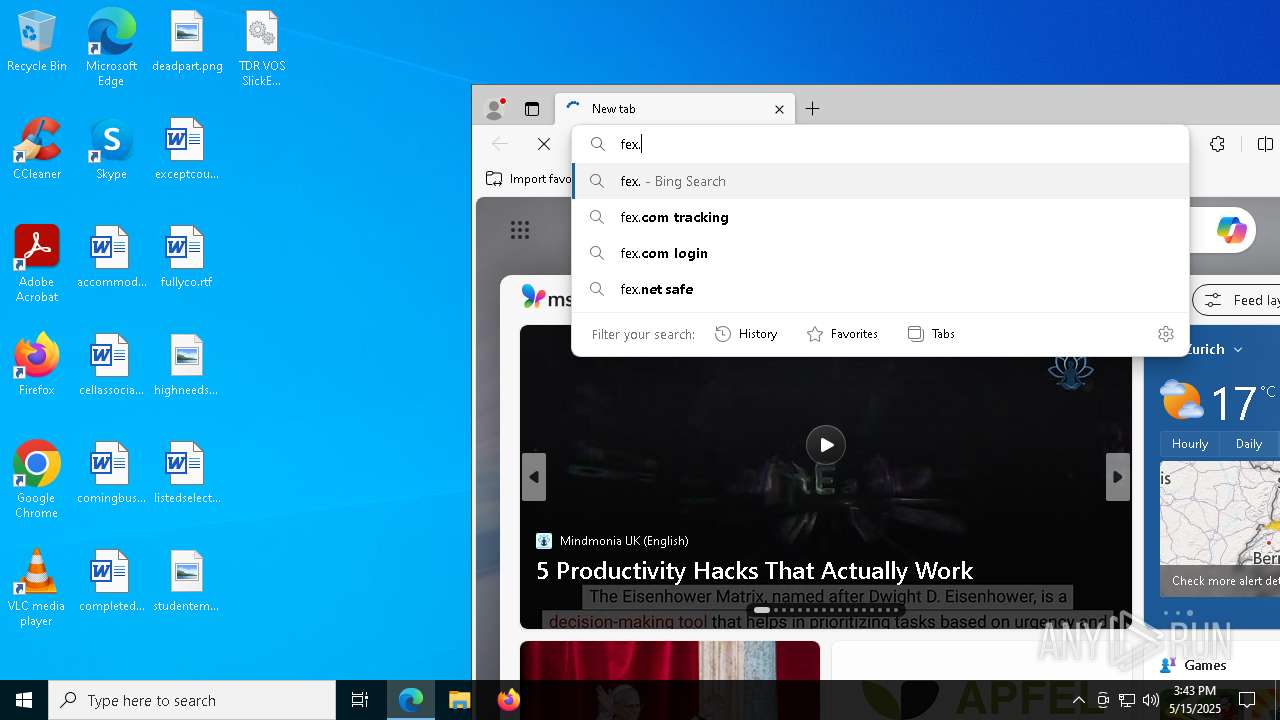Open File Explorer from the taskbar
This screenshot has width=1280, height=720.
[459, 700]
